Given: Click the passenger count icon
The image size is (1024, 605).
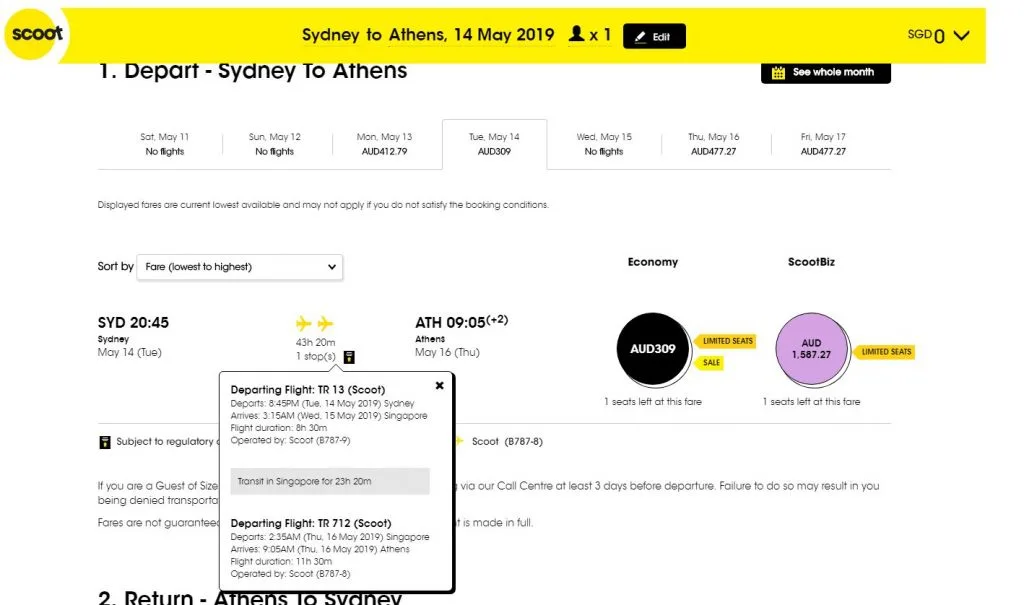Looking at the screenshot, I should (576, 35).
